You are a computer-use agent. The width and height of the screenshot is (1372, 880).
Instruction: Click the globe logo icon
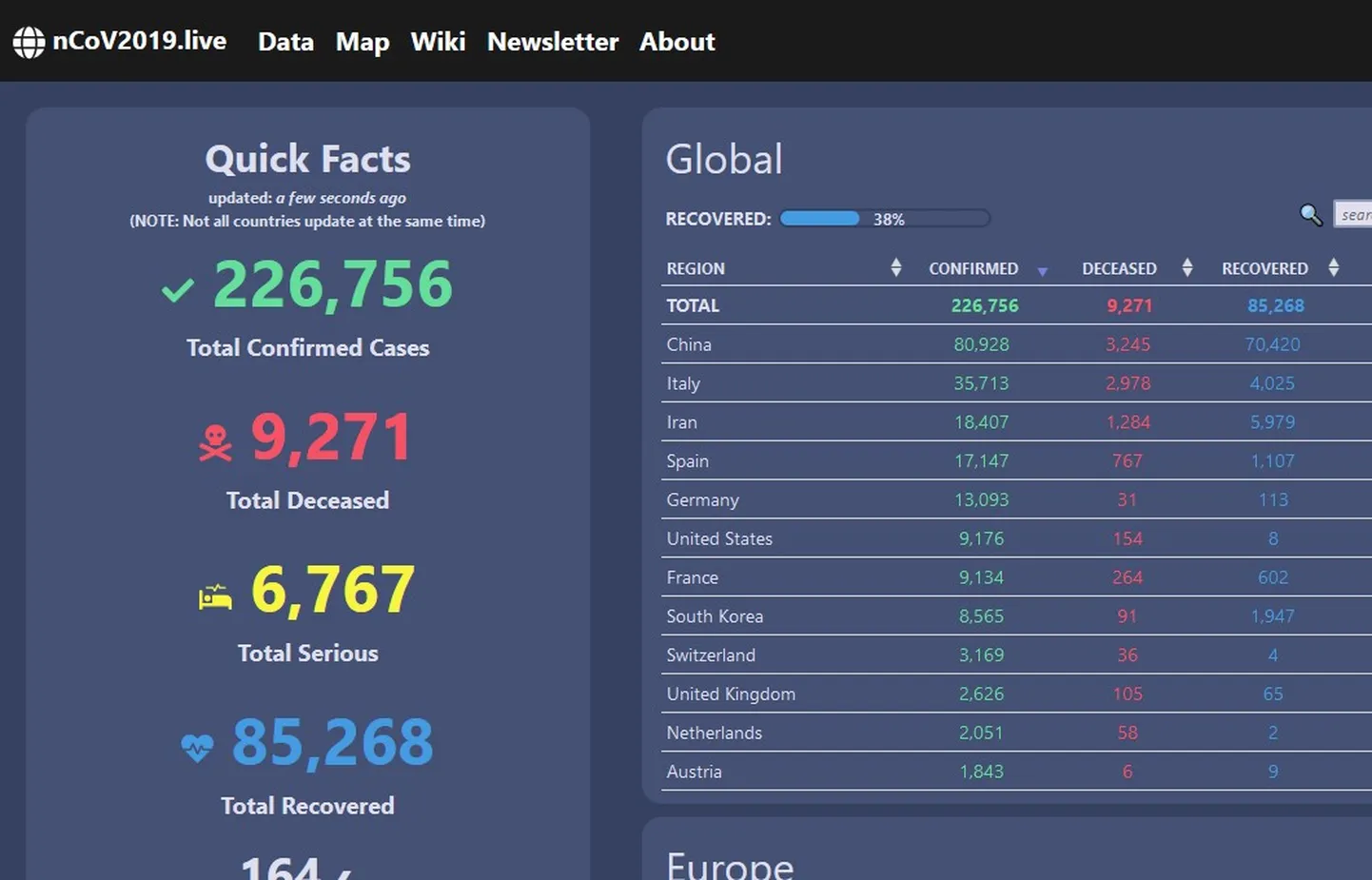point(29,42)
